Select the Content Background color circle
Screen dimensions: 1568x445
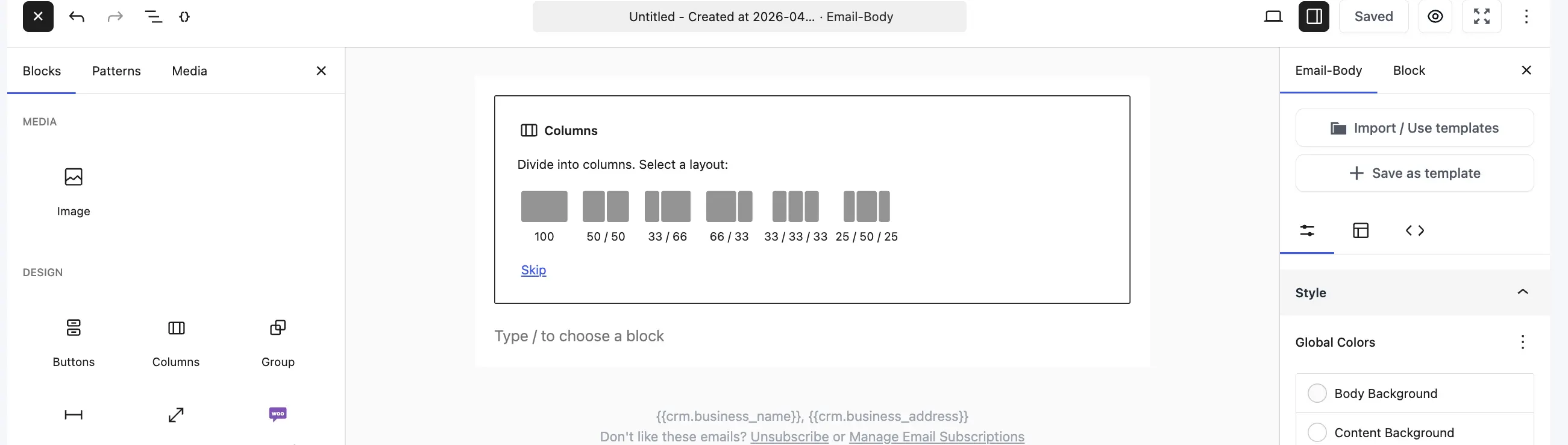pos(1317,432)
